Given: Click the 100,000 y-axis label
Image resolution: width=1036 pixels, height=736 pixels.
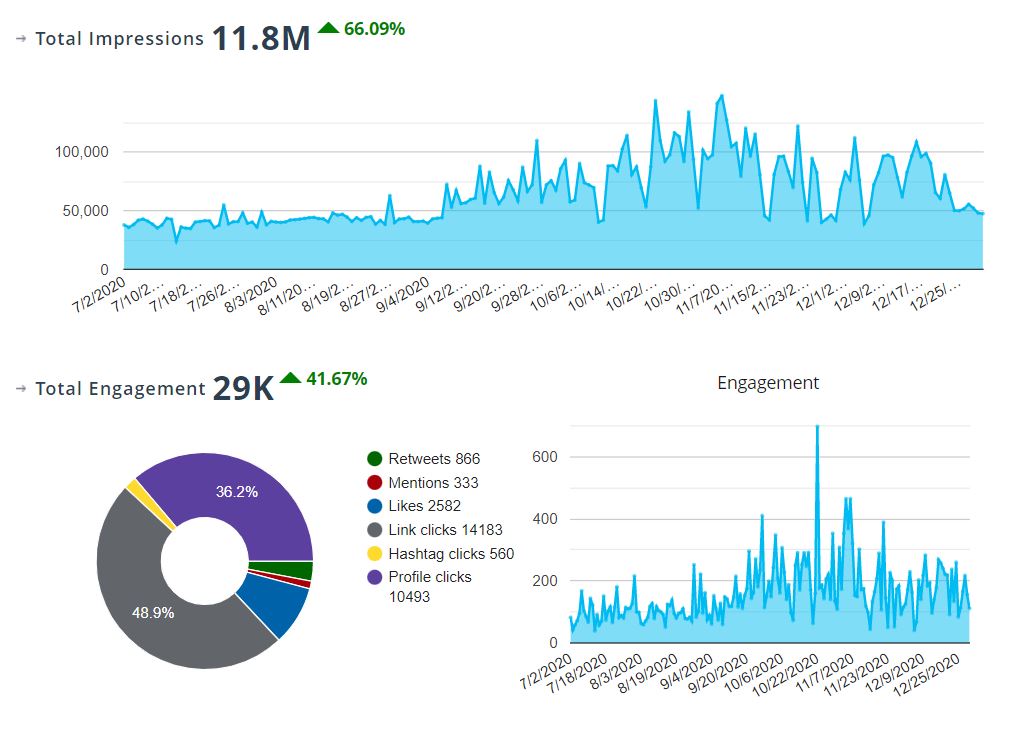Looking at the screenshot, I should coord(80,152).
